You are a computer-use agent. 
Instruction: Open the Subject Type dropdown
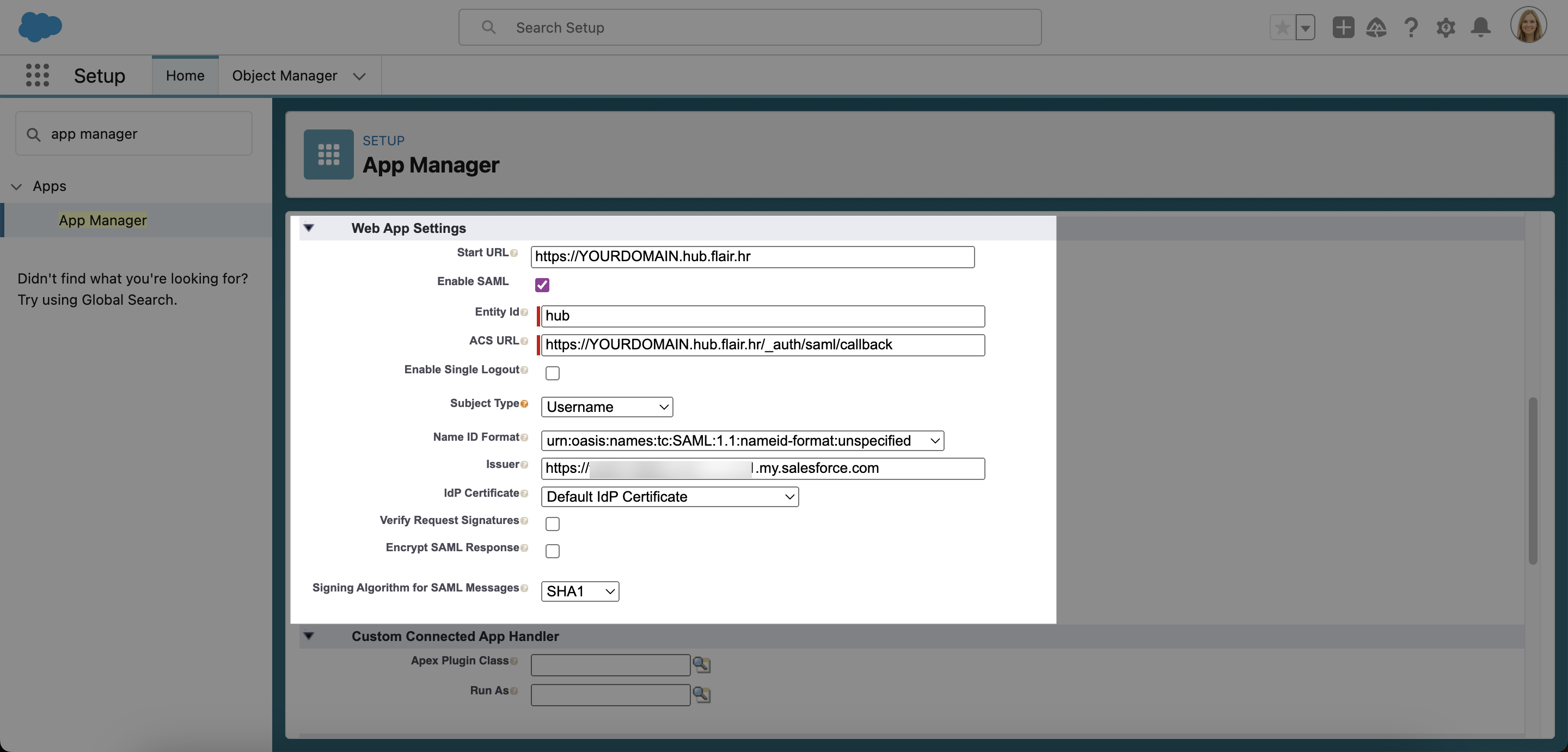click(x=607, y=407)
